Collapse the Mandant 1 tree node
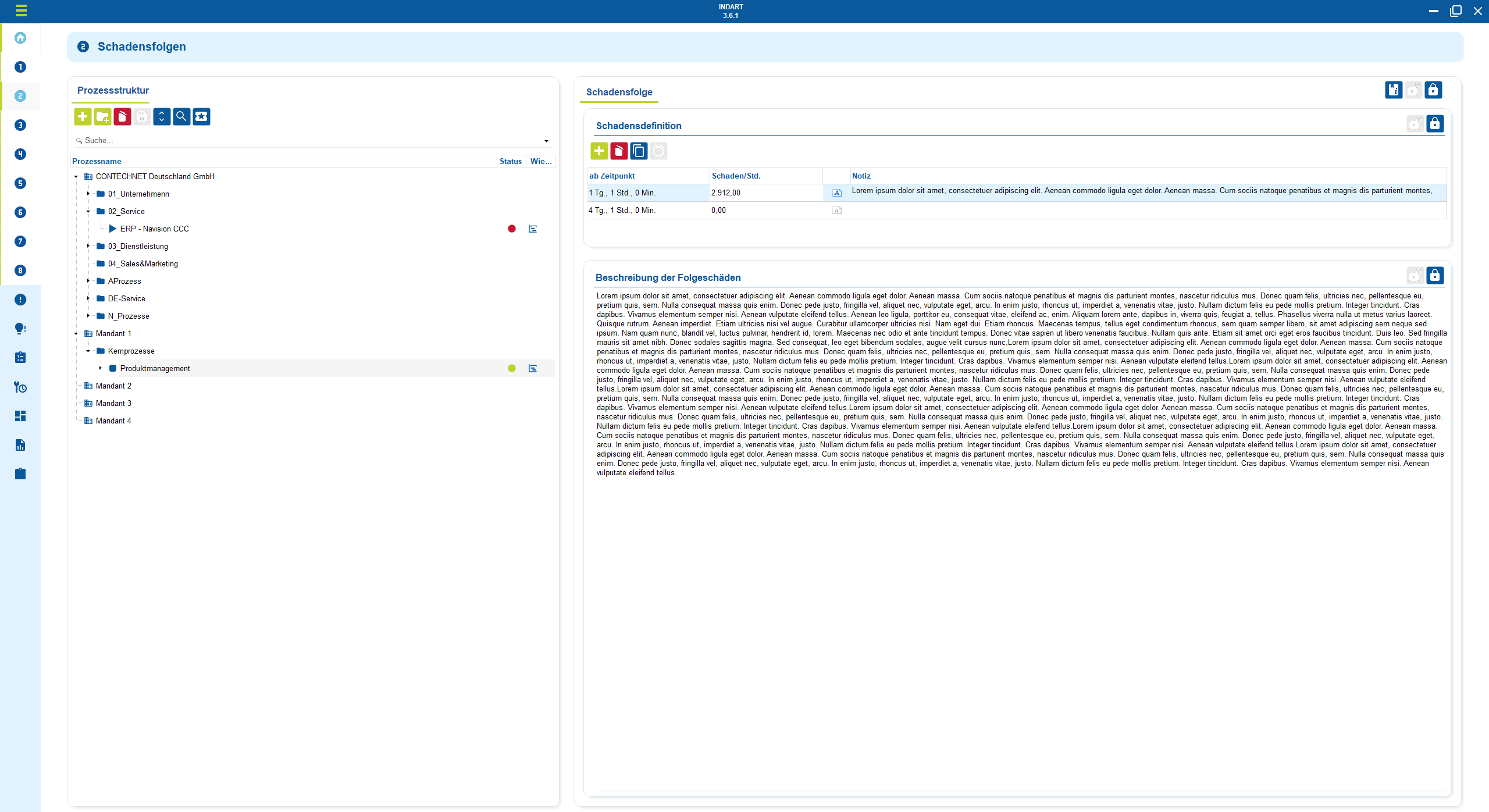 coord(76,333)
